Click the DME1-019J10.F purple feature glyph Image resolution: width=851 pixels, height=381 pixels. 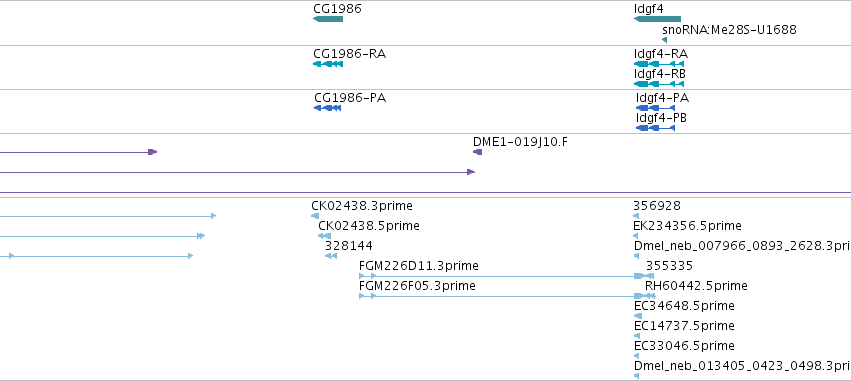[x=478, y=152]
